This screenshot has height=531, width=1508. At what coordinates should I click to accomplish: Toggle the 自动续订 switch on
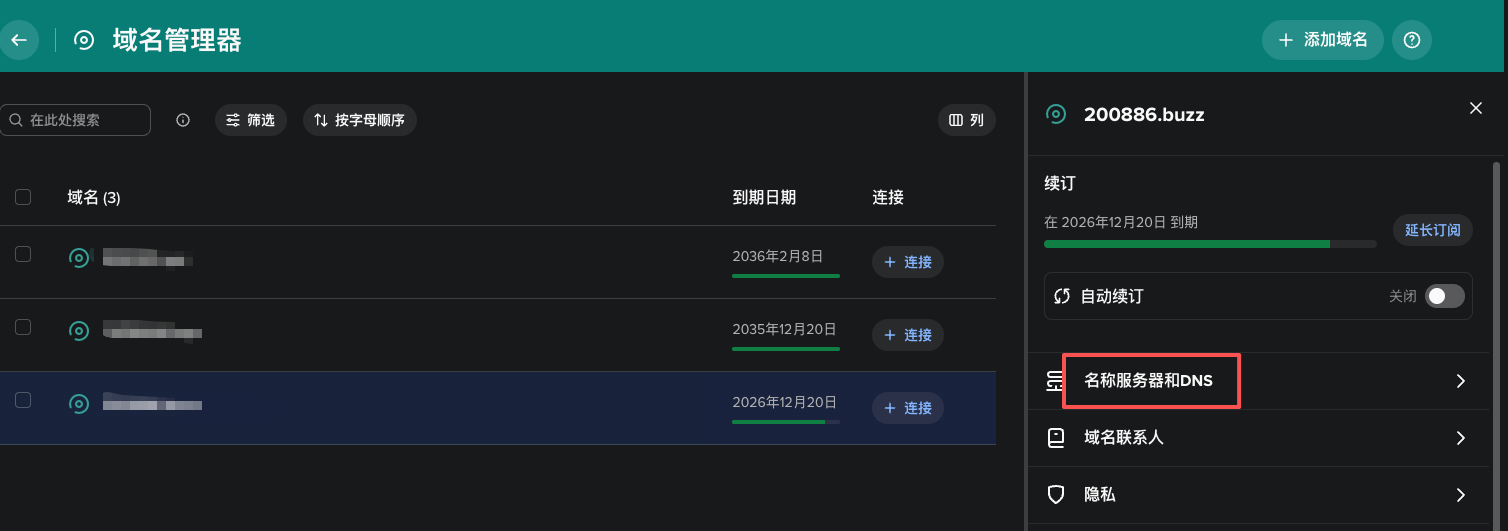[1444, 296]
